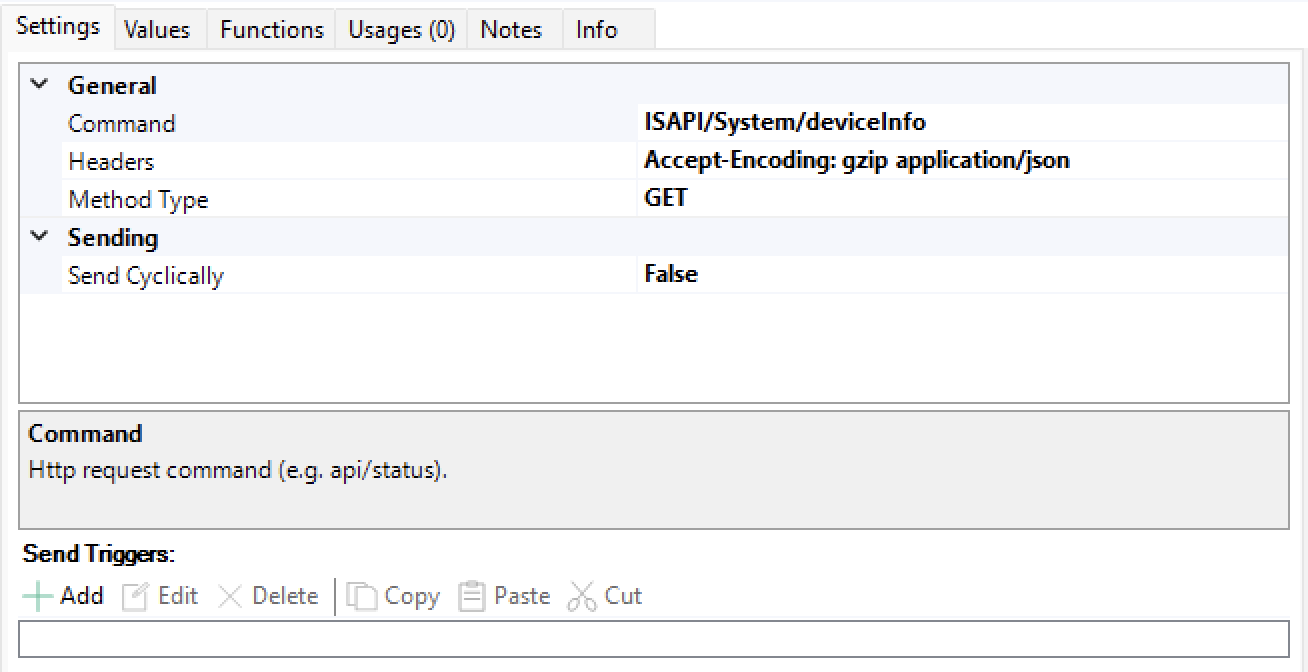Viewport: 1308px width, 672px height.
Task: Collapse the General section chevron
Action: click(x=40, y=85)
